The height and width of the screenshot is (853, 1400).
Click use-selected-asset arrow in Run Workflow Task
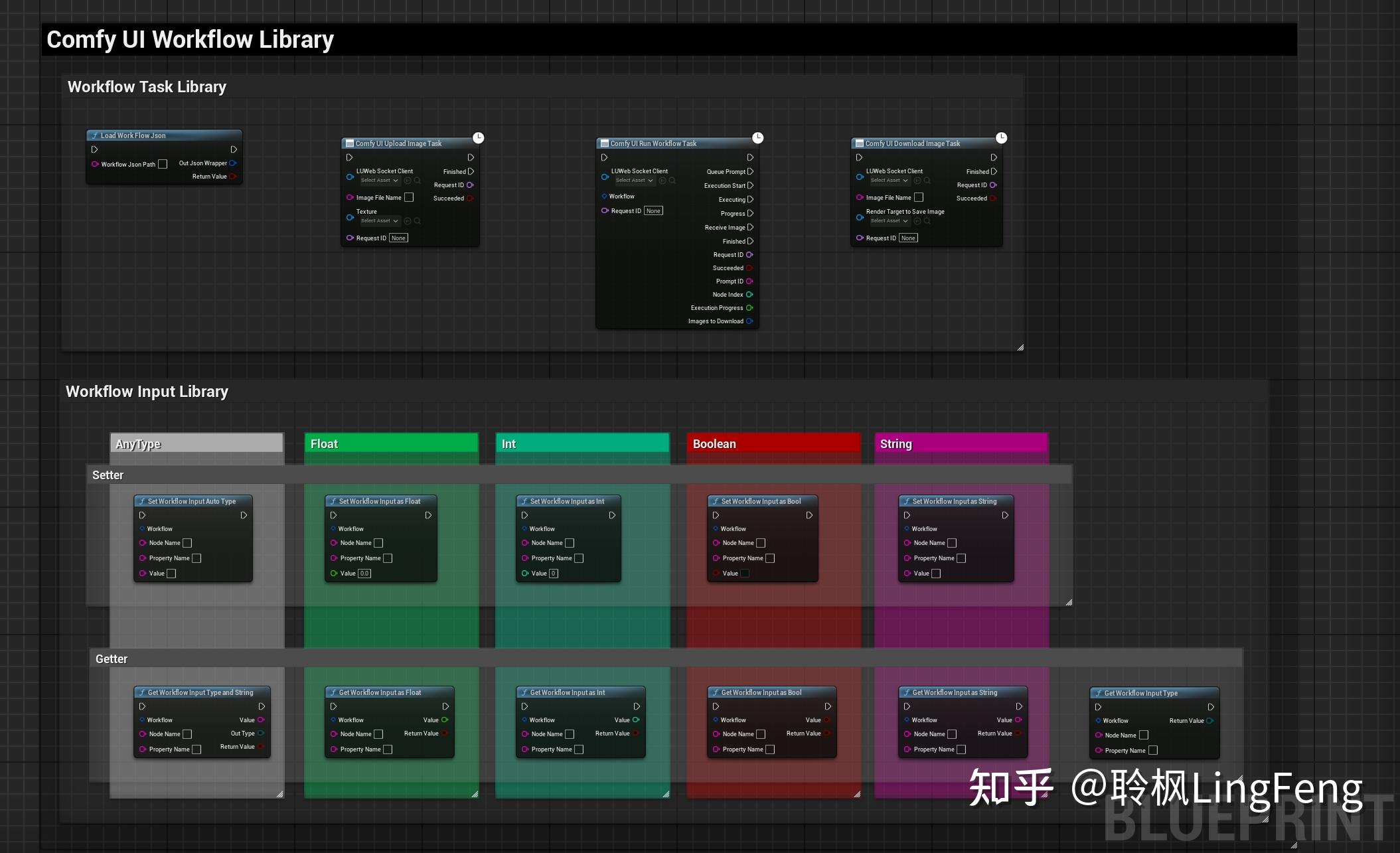click(x=662, y=181)
